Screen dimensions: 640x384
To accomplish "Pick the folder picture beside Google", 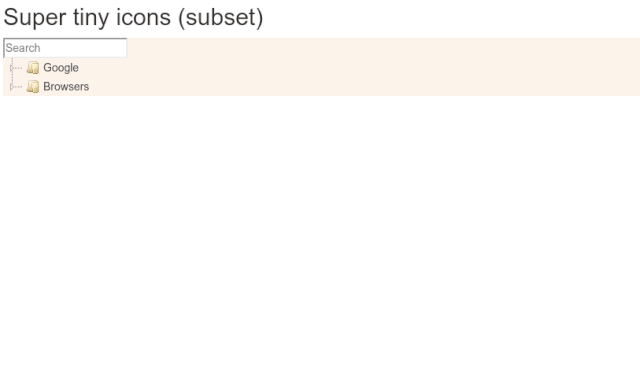I will click(33, 68).
